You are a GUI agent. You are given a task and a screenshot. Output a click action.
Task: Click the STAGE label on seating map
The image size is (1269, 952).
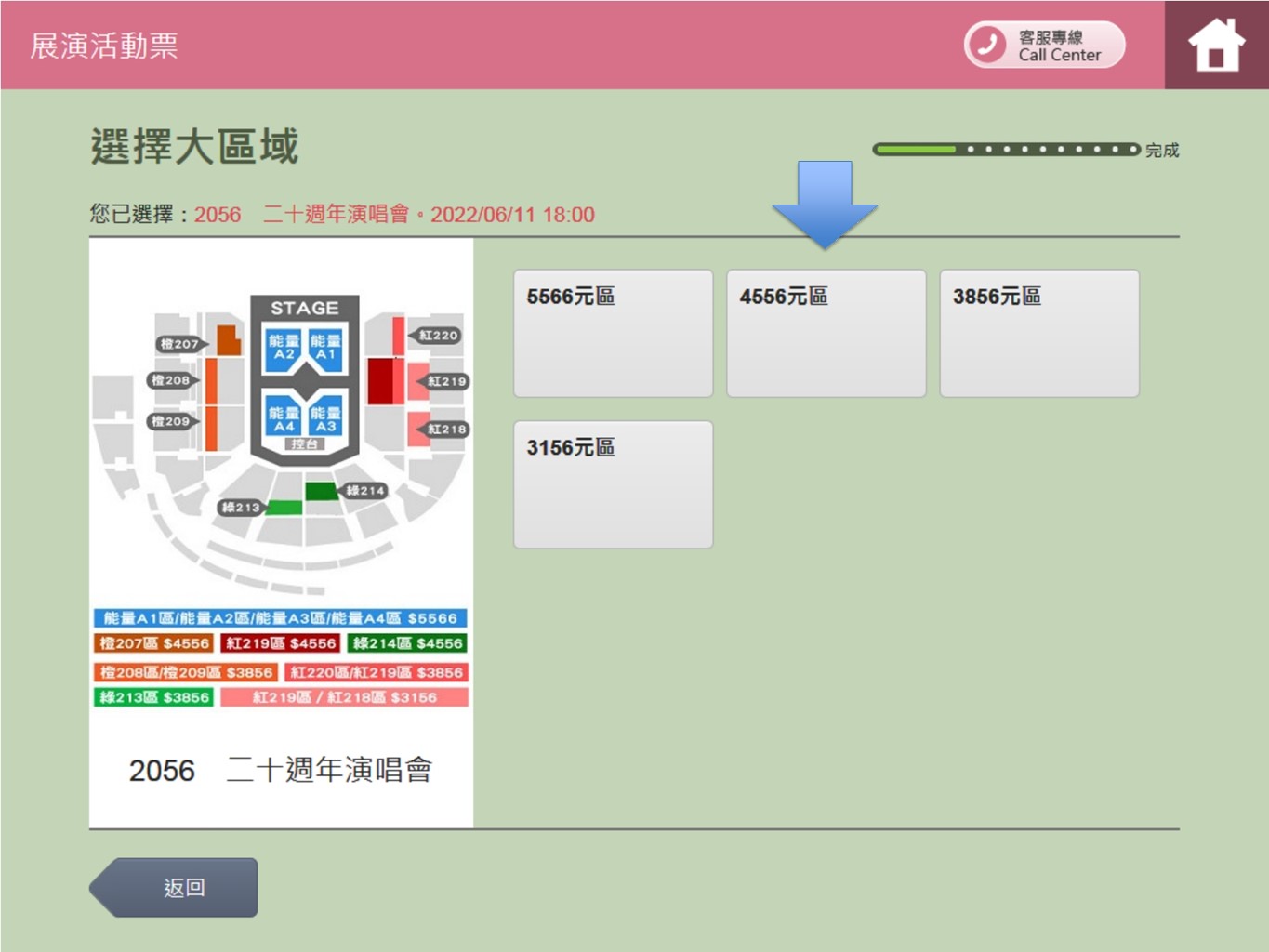point(304,308)
